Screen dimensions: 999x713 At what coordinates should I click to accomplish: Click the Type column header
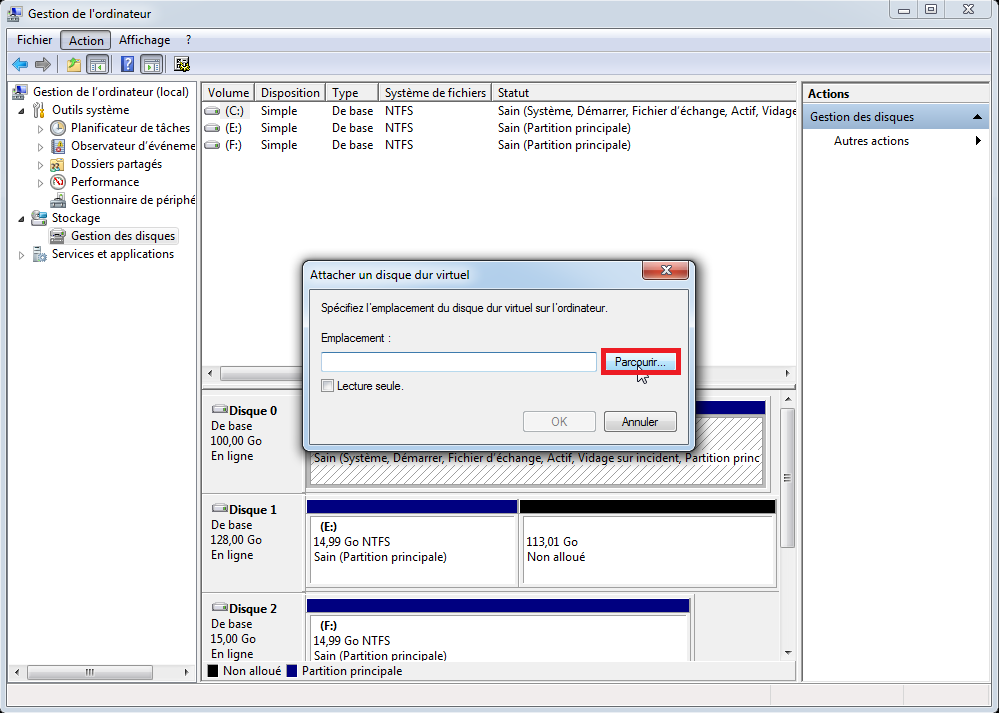[x=352, y=92]
